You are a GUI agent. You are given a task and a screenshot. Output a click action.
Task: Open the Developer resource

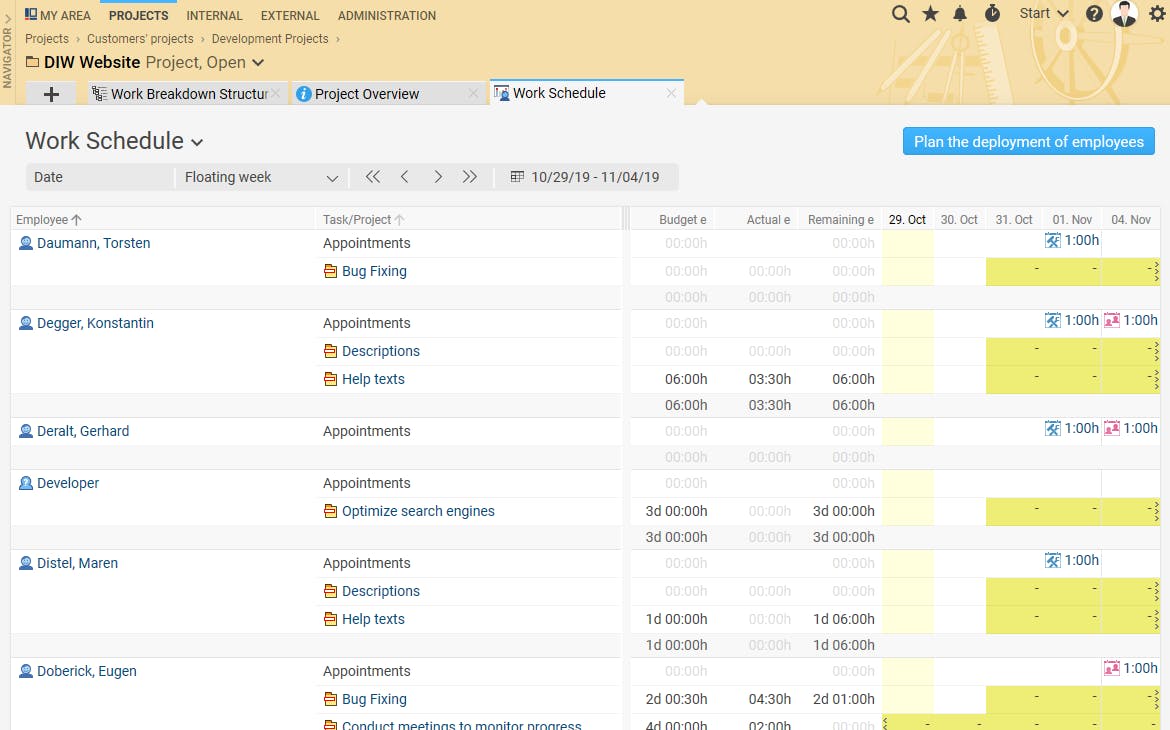(68, 484)
